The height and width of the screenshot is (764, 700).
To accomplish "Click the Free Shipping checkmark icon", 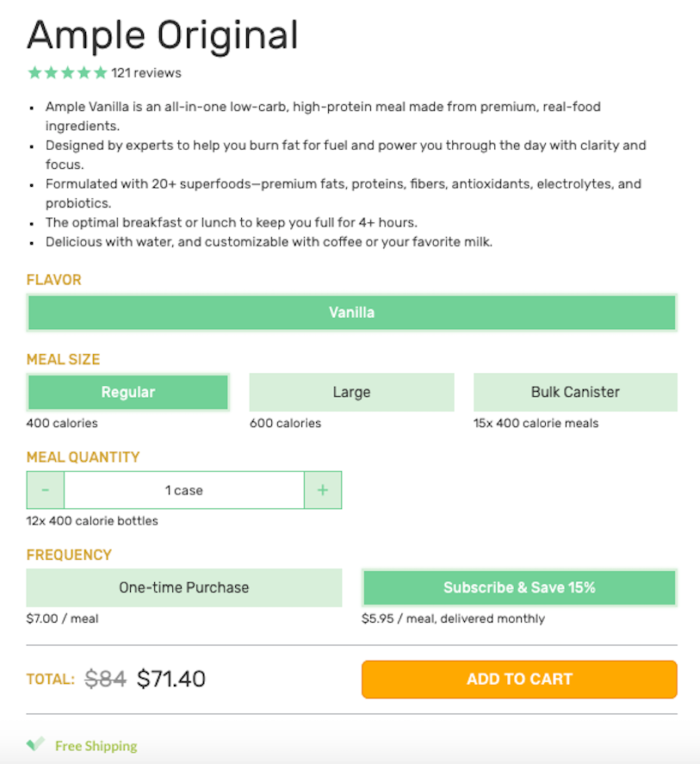I will click(x=35, y=745).
